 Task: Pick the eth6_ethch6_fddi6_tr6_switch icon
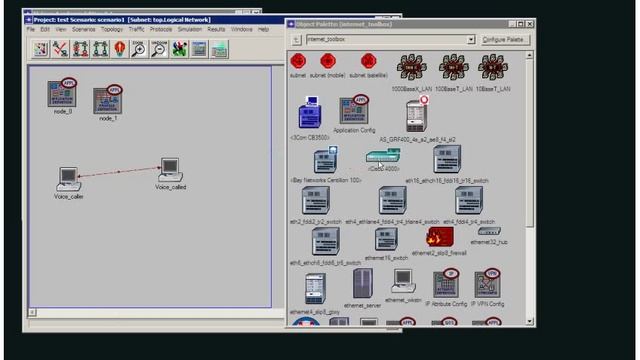coord(325,241)
